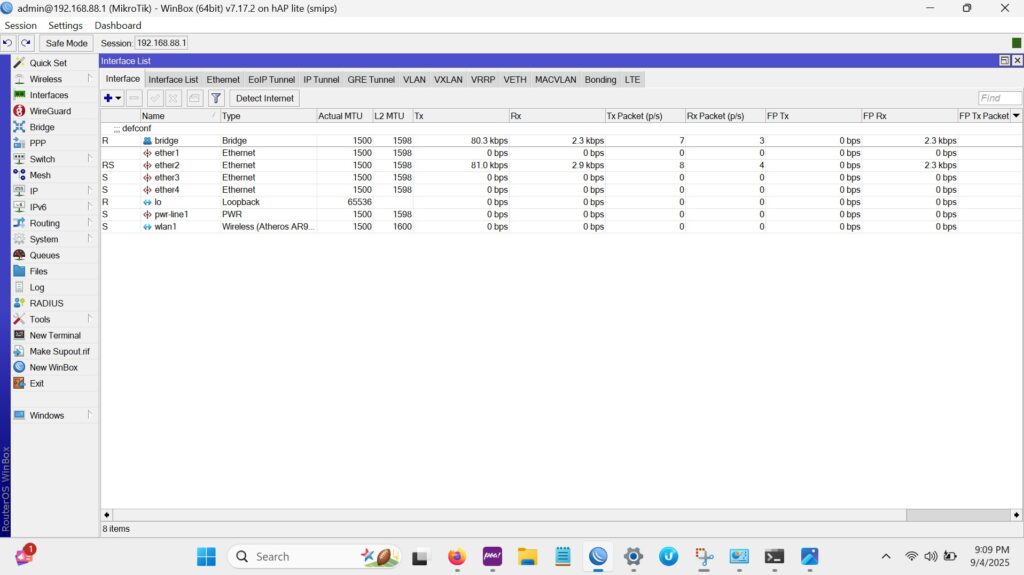1024x575 pixels.
Task: Switch to the Bonding tab
Action: tap(600, 80)
